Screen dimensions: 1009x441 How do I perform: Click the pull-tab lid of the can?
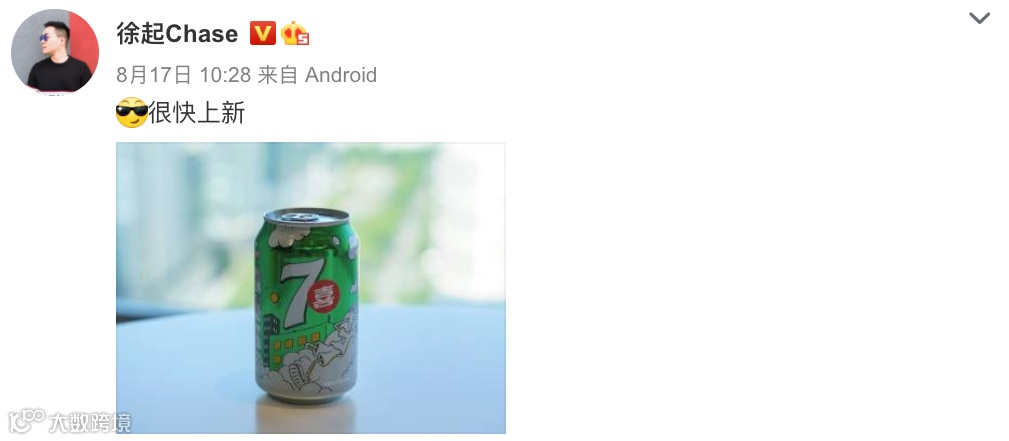click(x=306, y=216)
